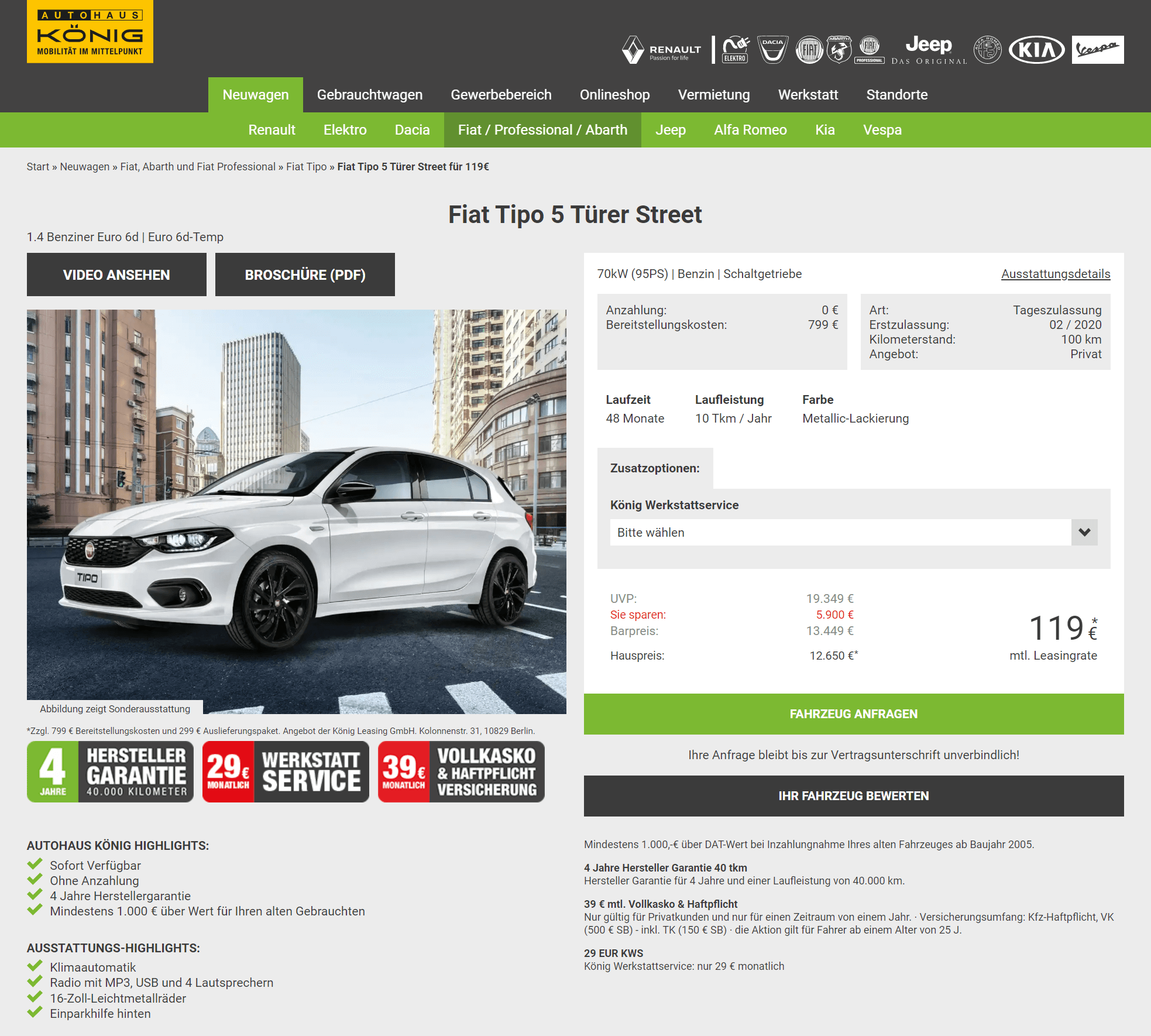This screenshot has width=1151, height=1036.
Task: Click the 39€ Vollkasko Versicherung badge
Action: (461, 772)
